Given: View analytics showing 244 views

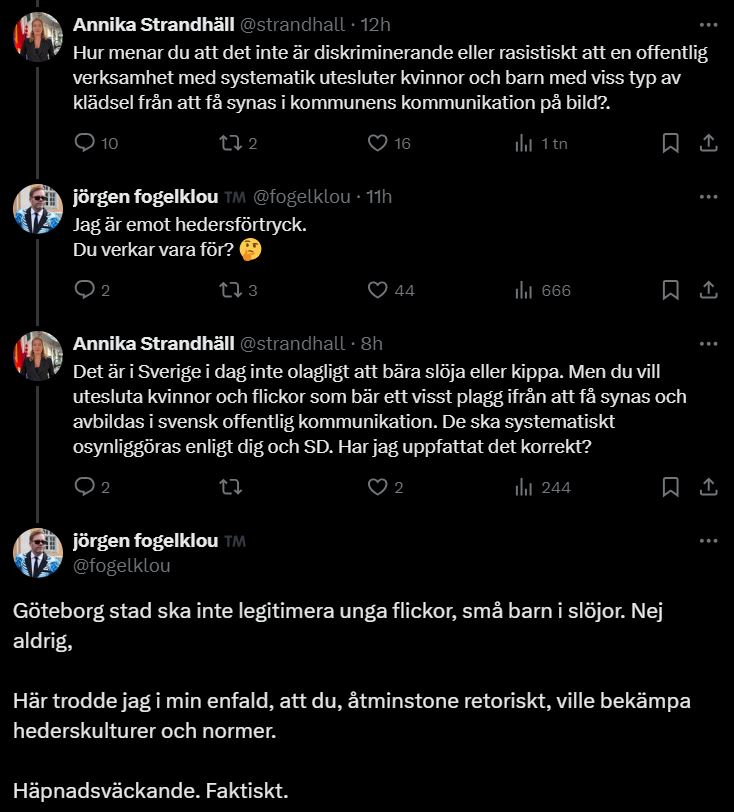Looking at the screenshot, I should (x=523, y=487).
